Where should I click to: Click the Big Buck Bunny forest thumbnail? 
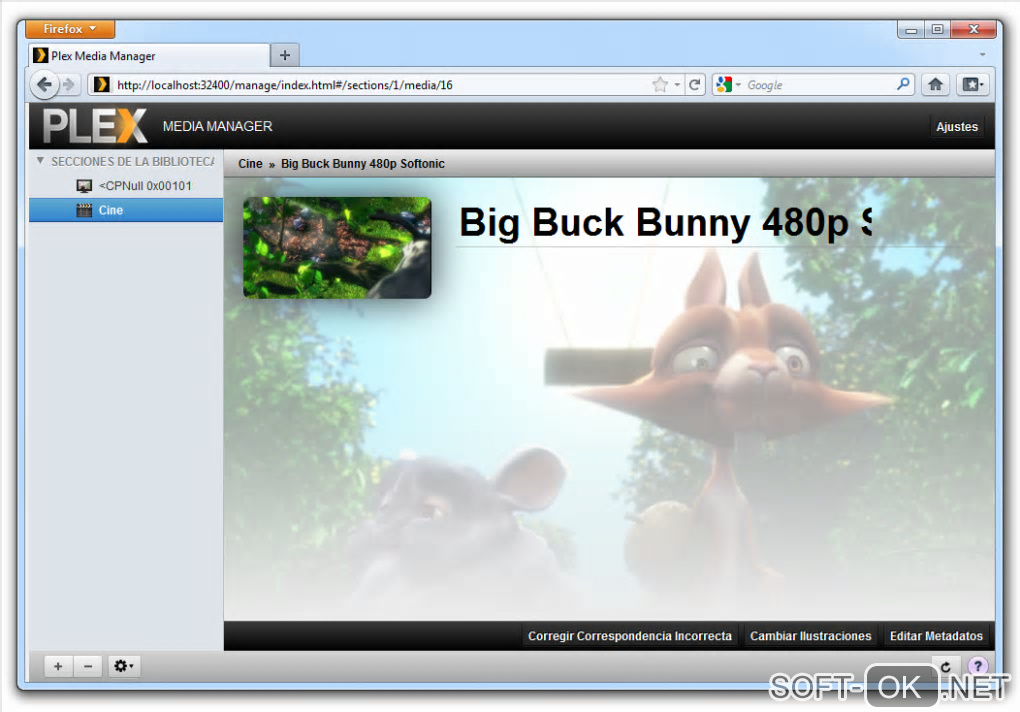click(337, 248)
